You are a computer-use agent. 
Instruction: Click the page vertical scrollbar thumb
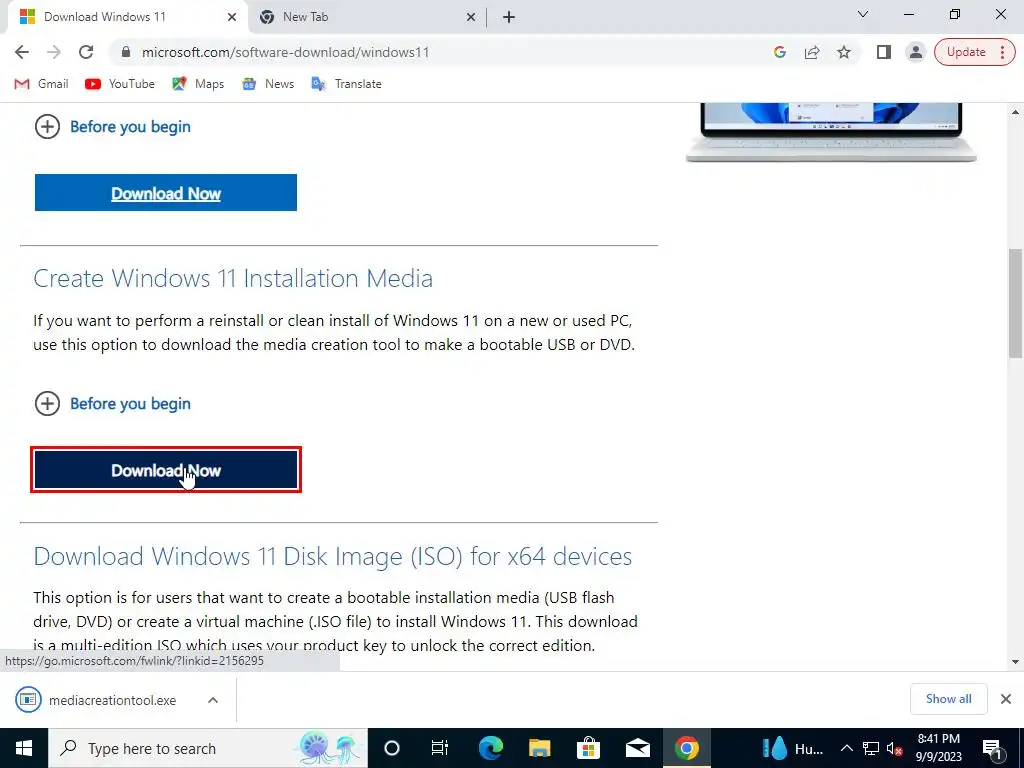click(1015, 303)
